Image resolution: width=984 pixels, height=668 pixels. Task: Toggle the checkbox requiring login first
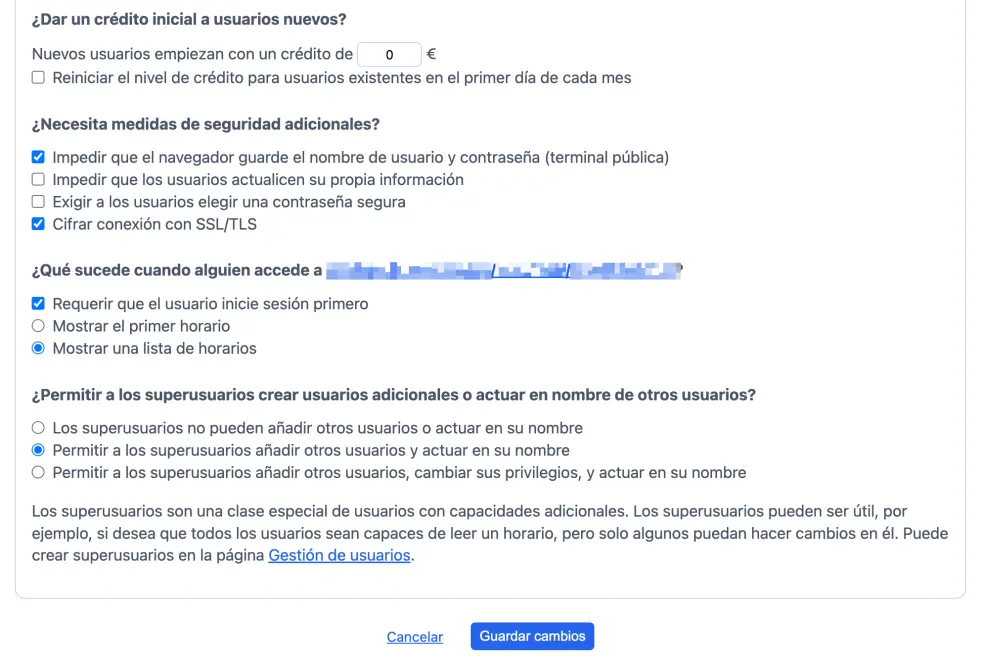pos(38,303)
